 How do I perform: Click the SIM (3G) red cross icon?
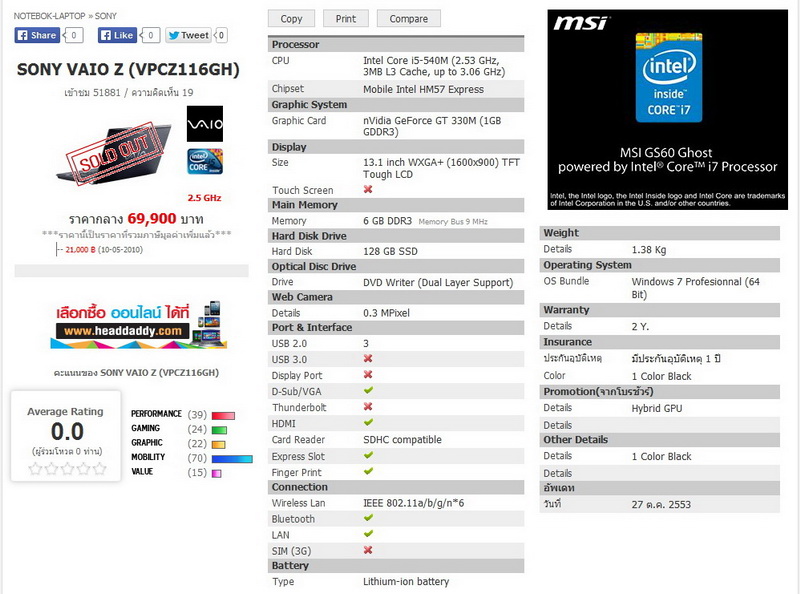coord(368,550)
